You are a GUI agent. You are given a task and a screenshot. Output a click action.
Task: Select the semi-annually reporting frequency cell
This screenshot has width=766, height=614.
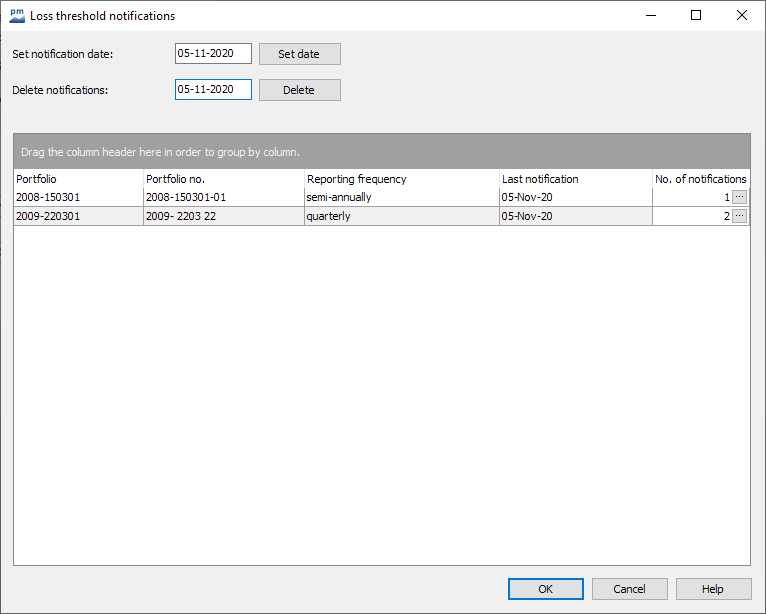pyautogui.click(x=400, y=197)
